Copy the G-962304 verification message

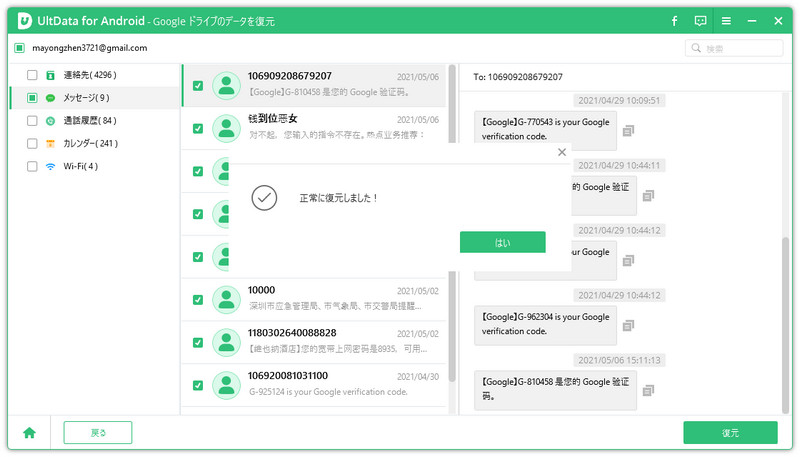(x=629, y=325)
